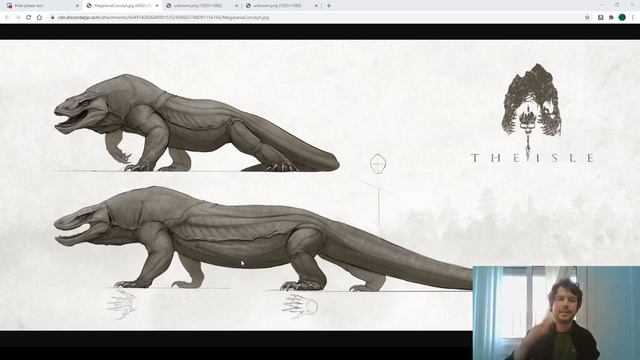The width and height of the screenshot is (640, 360).
Task: Maximize the browser window
Action: (617, 5)
